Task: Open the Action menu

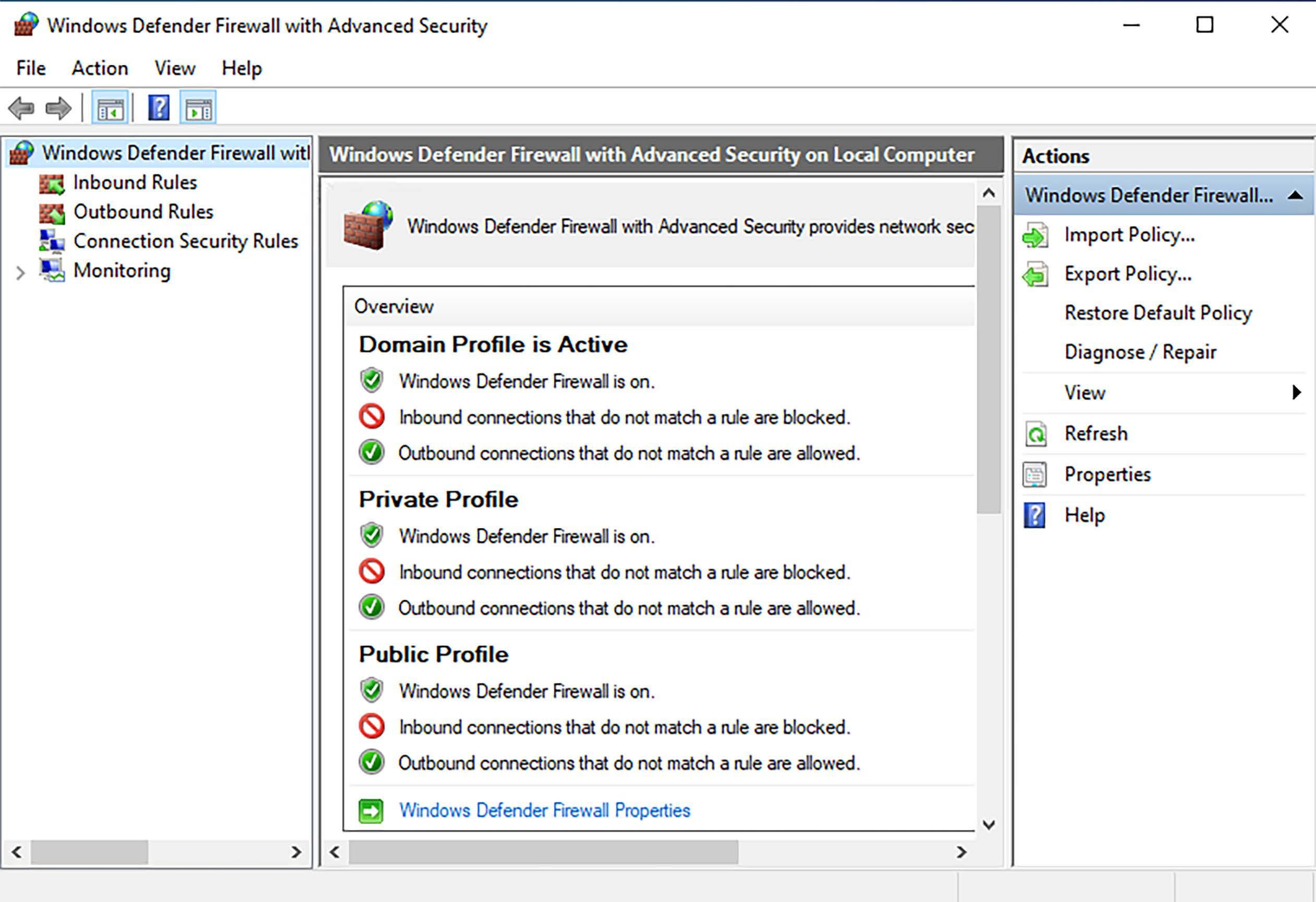Action: pos(100,68)
